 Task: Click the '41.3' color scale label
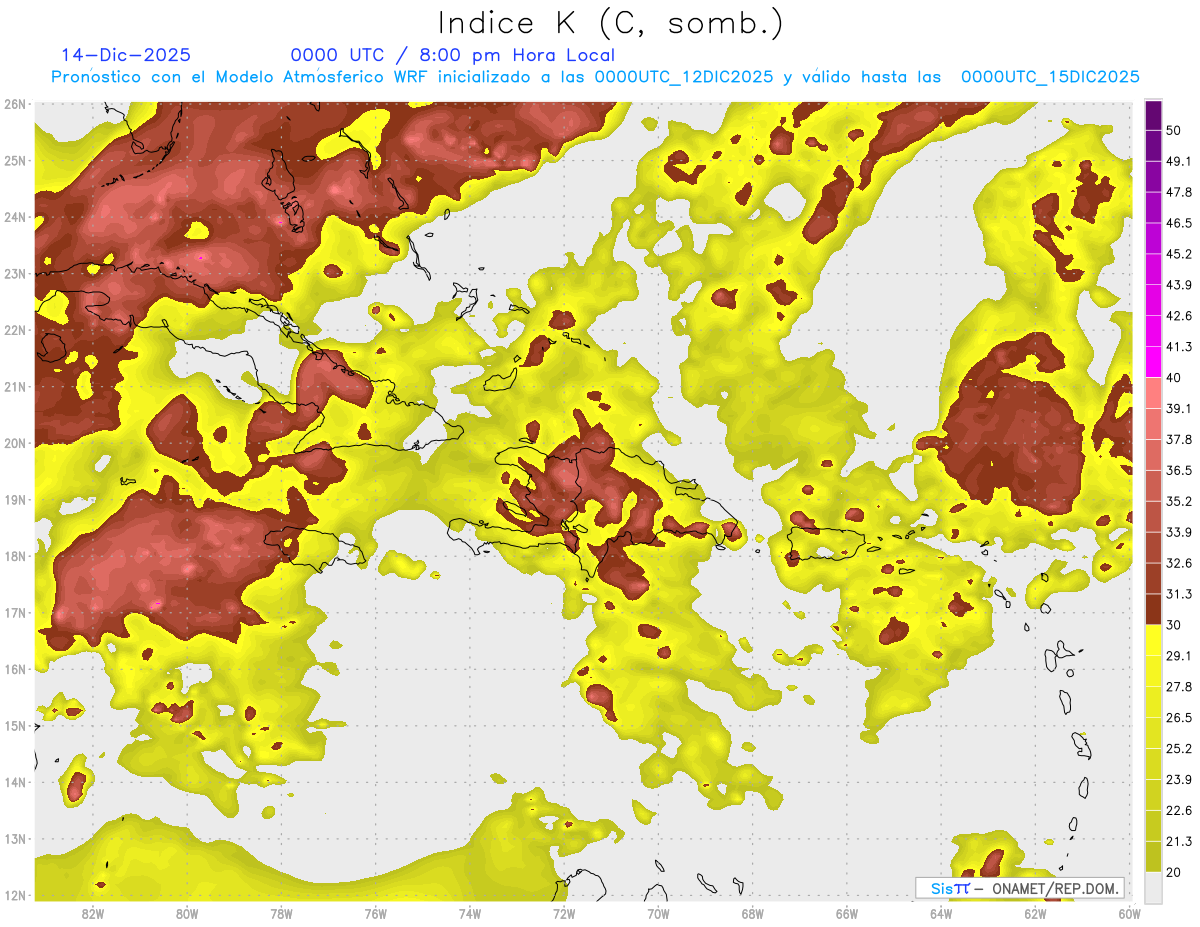1179,347
